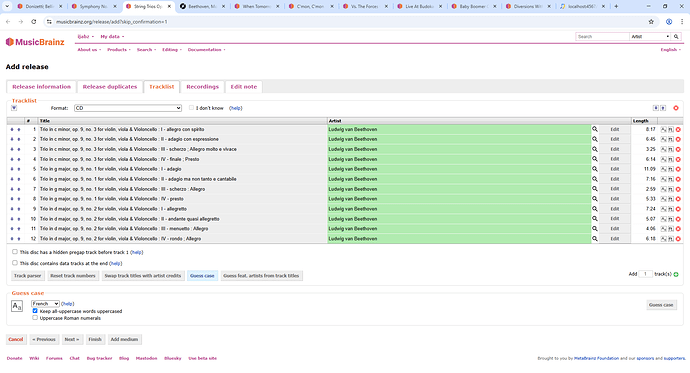Open the Editing dropdown menu

[x=172, y=50]
